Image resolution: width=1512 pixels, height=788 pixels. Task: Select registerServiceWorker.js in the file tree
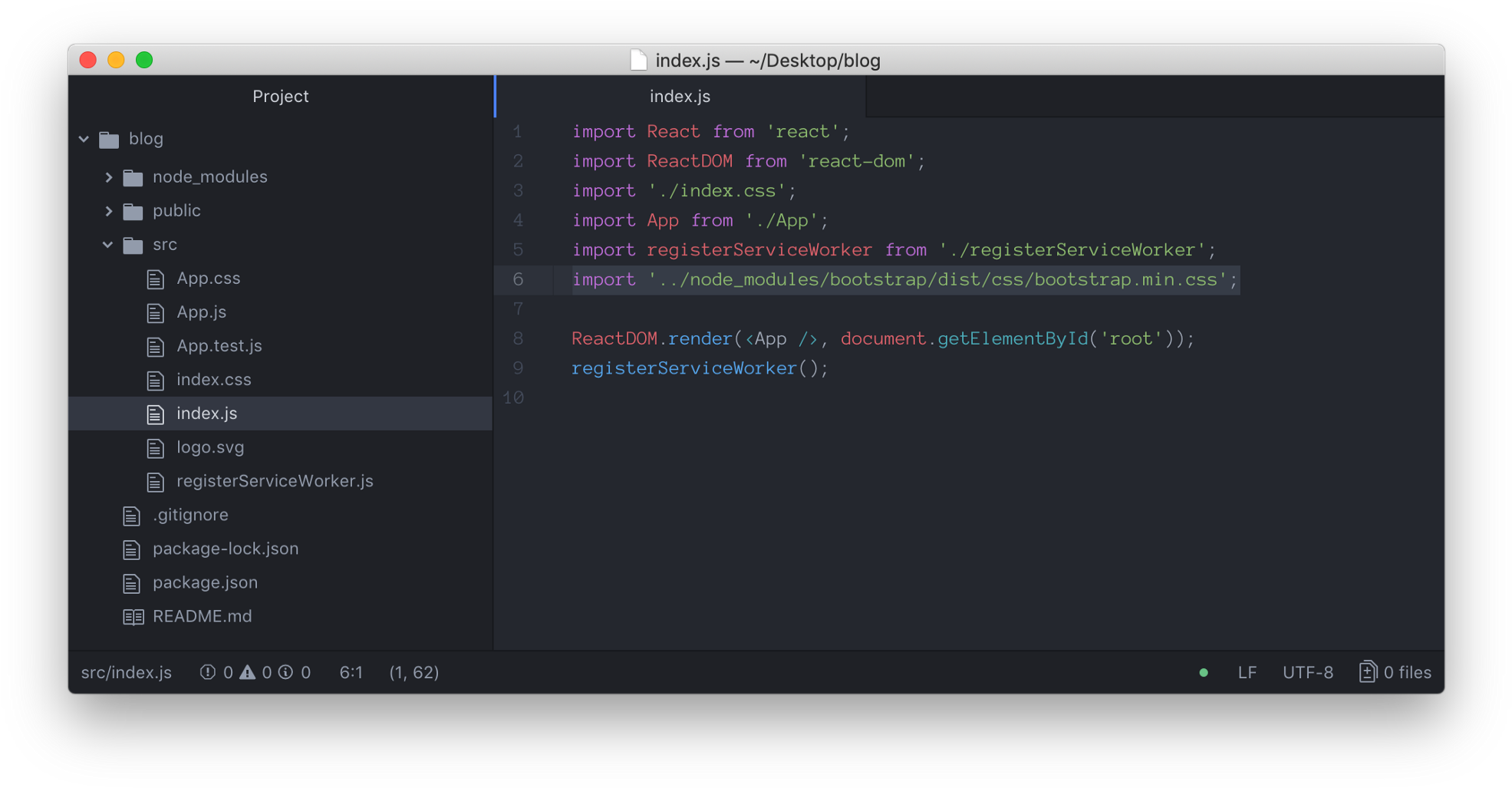pos(275,481)
